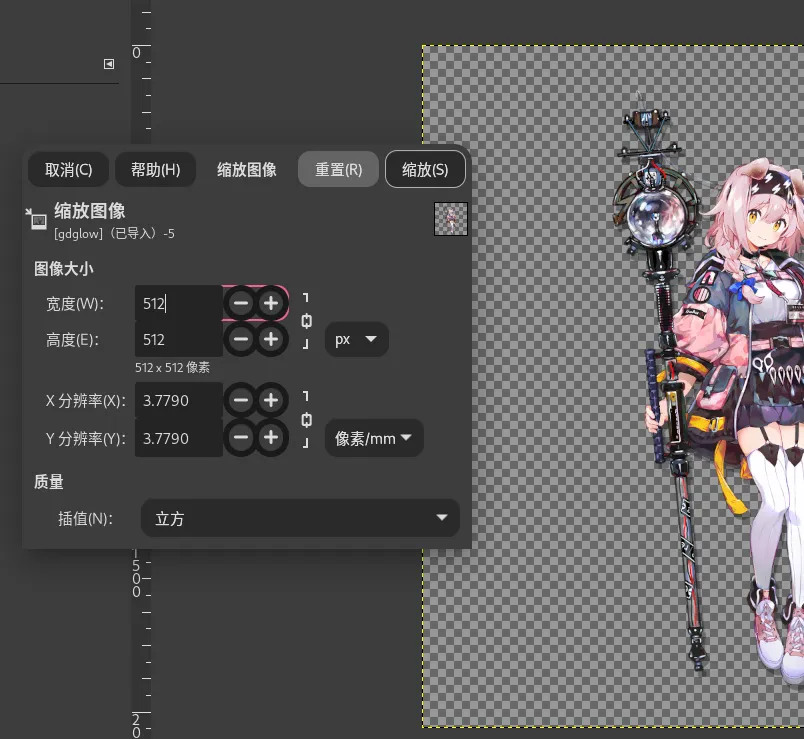Click the plus button for width
Screen dimensions: 804x739
[271, 303]
